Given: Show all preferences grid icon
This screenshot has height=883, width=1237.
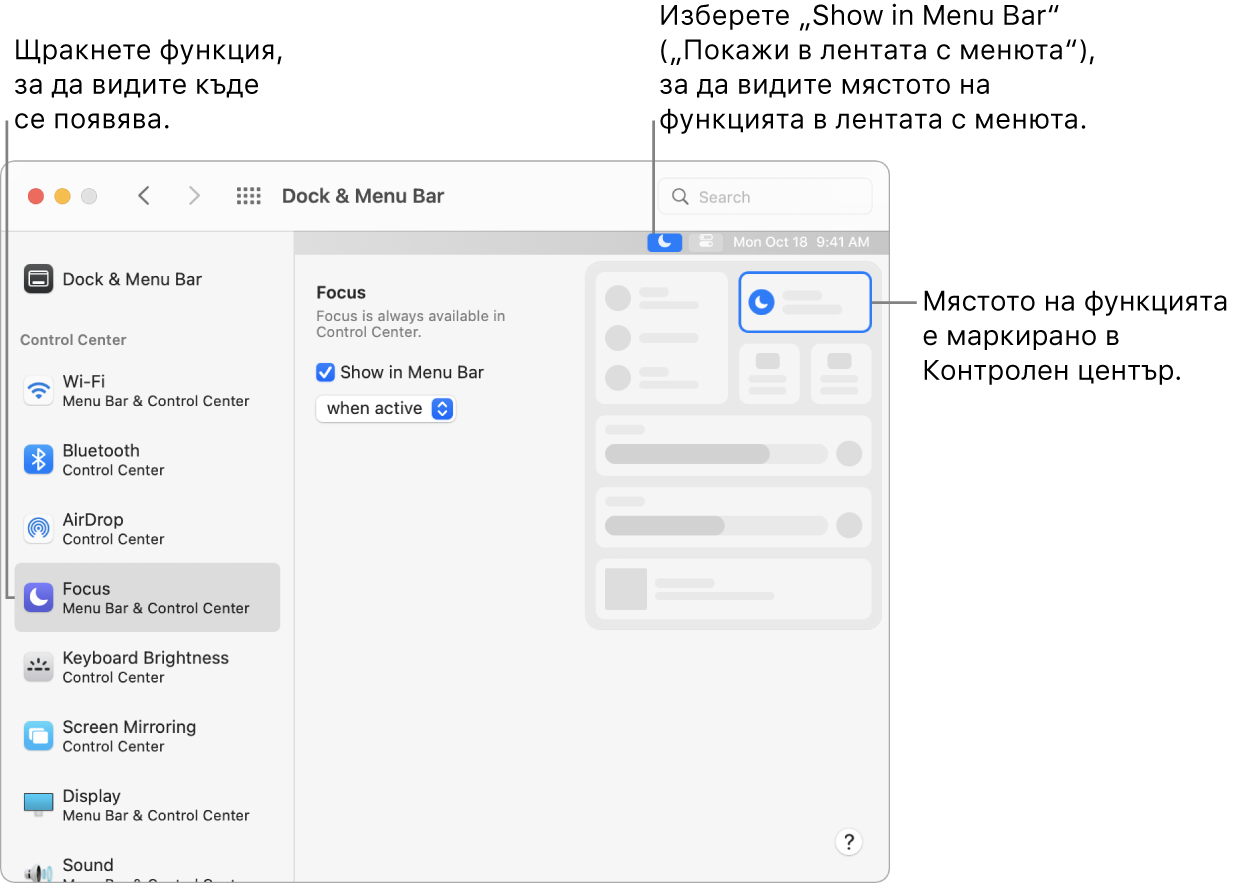Looking at the screenshot, I should coord(248,196).
